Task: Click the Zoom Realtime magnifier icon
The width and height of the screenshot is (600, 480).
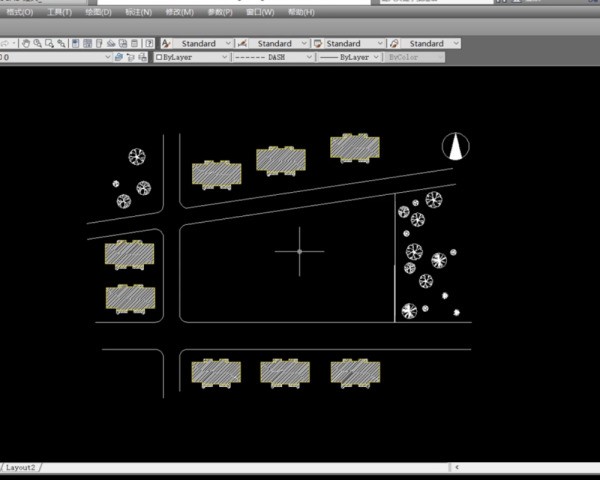Action: 38,44
